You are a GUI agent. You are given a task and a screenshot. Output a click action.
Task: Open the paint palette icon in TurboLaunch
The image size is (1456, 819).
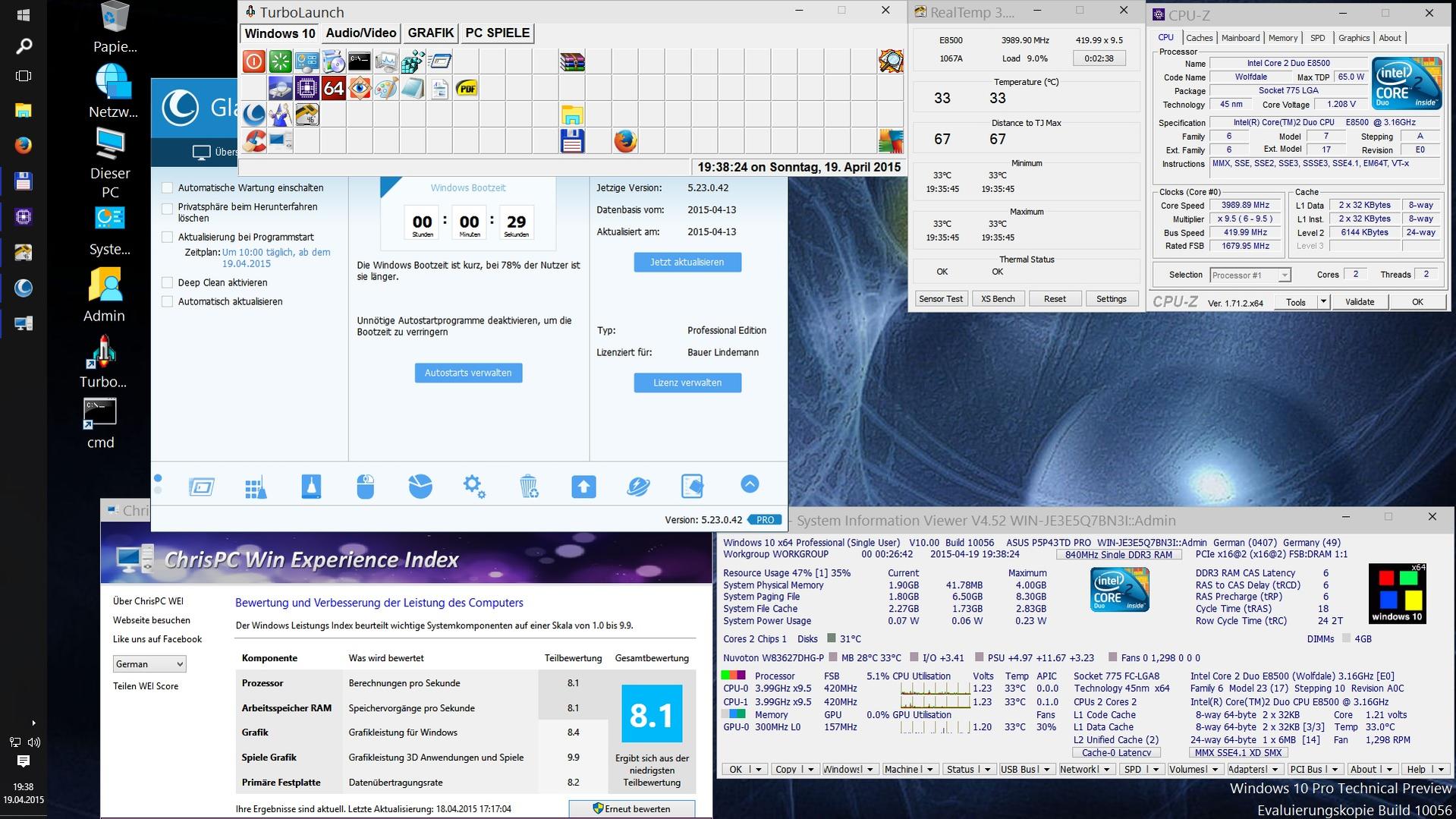(386, 88)
